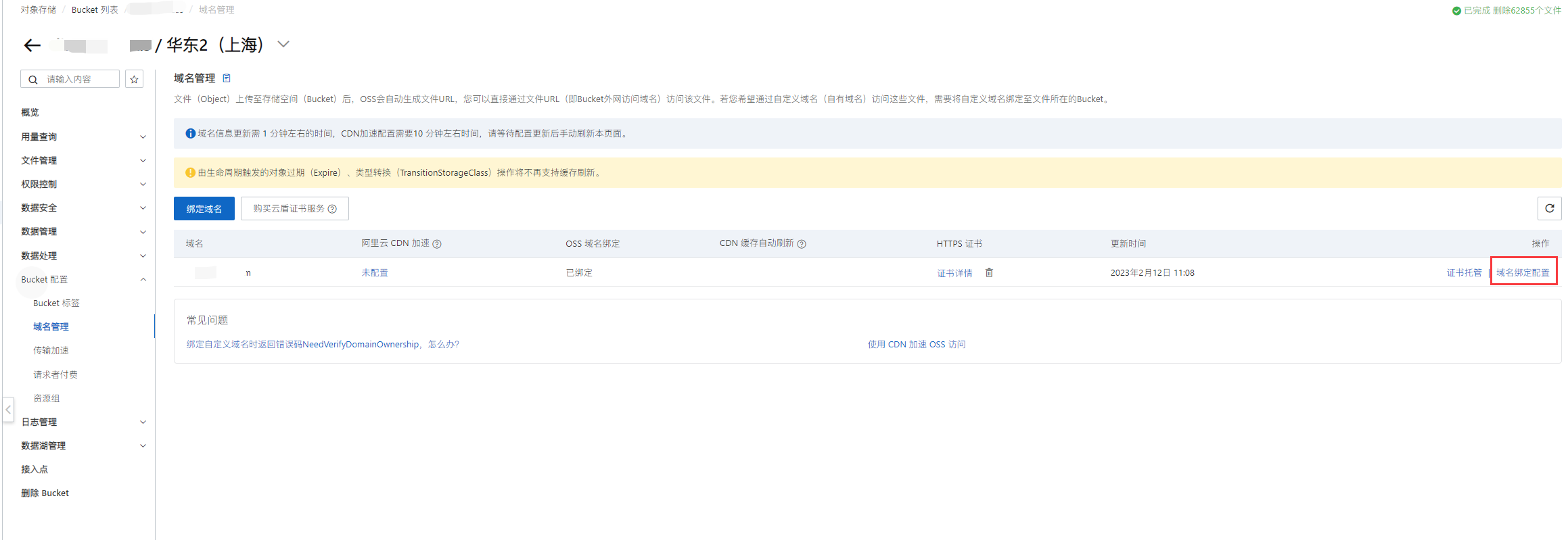Expand the 日志管理 menu section
The height and width of the screenshot is (540, 1568).
[143, 422]
